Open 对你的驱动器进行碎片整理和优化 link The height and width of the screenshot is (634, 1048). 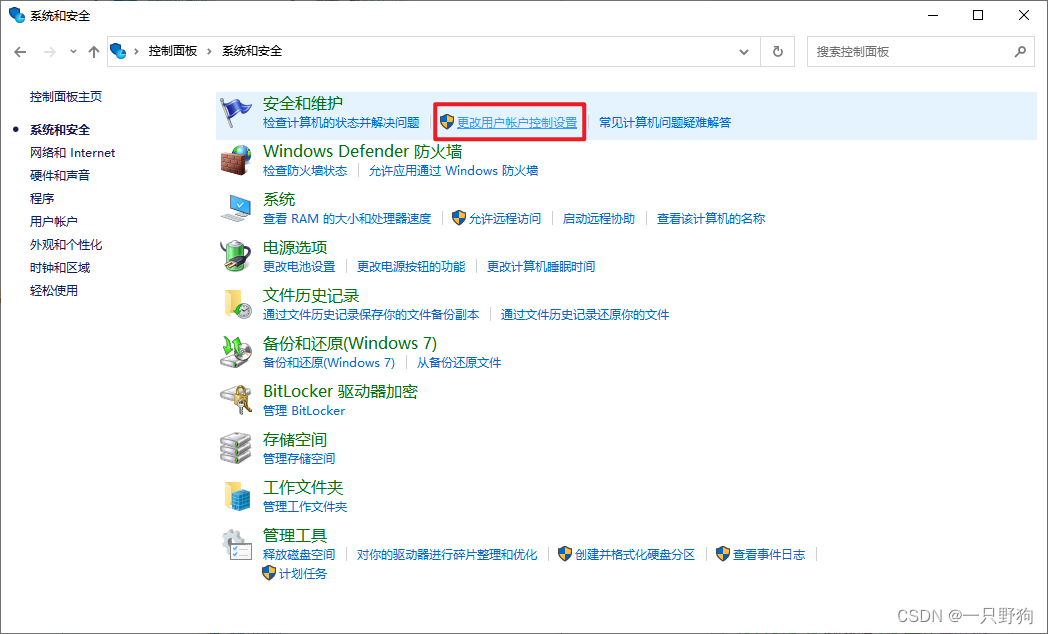click(446, 554)
